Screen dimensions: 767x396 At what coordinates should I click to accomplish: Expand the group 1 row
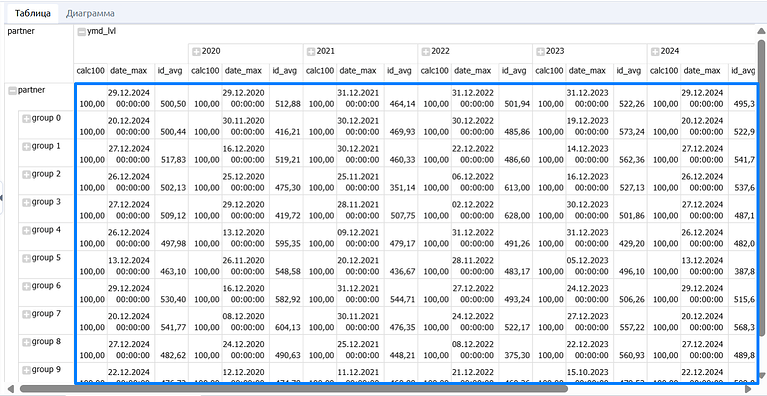[26, 146]
